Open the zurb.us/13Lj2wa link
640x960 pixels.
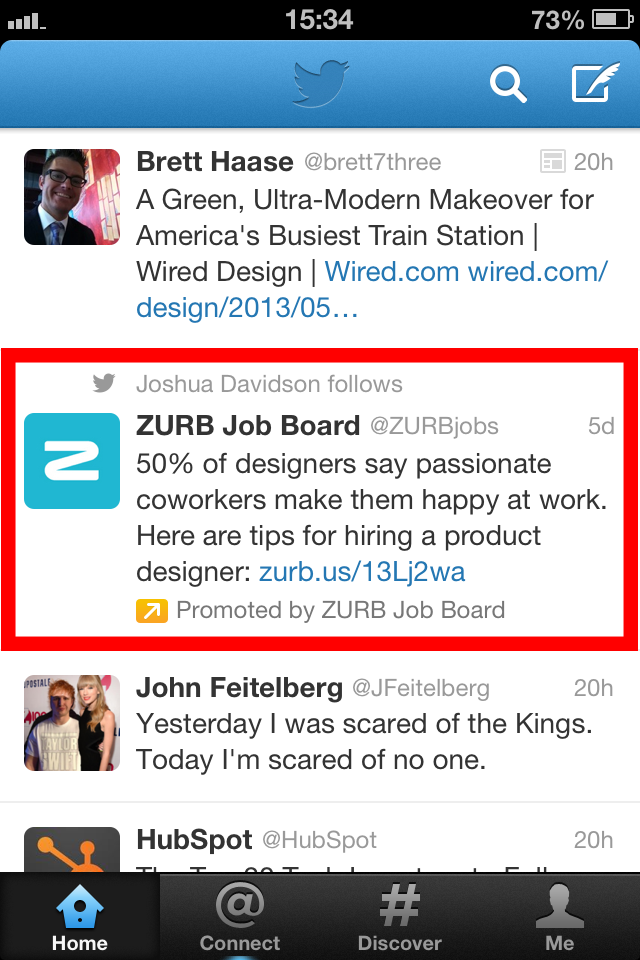point(362,572)
